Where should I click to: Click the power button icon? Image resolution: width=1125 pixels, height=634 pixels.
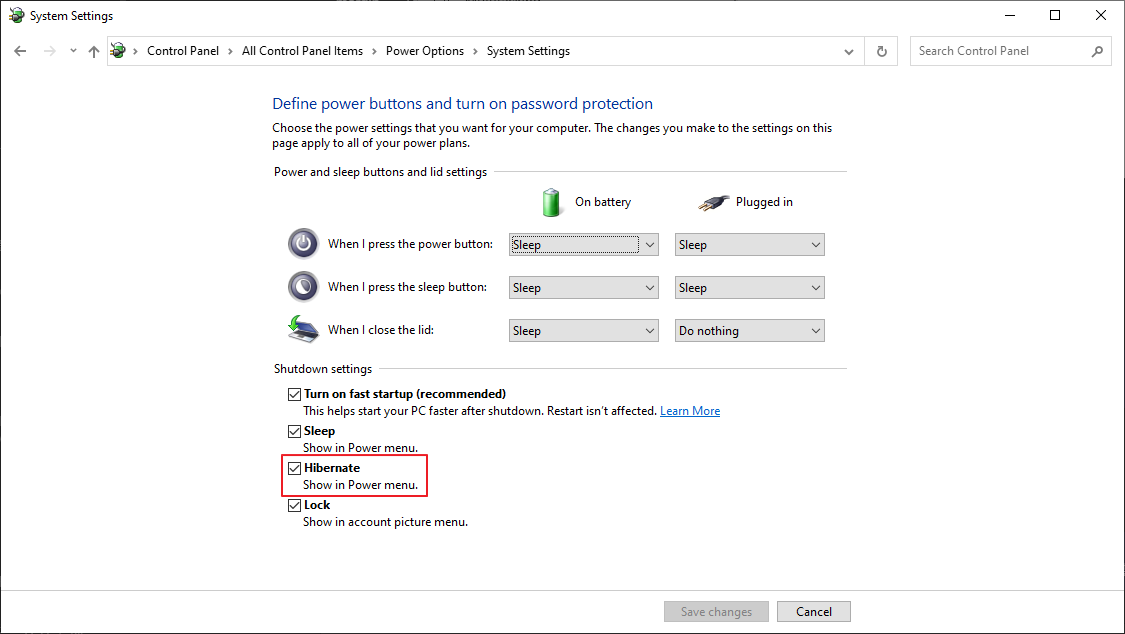pyautogui.click(x=303, y=244)
